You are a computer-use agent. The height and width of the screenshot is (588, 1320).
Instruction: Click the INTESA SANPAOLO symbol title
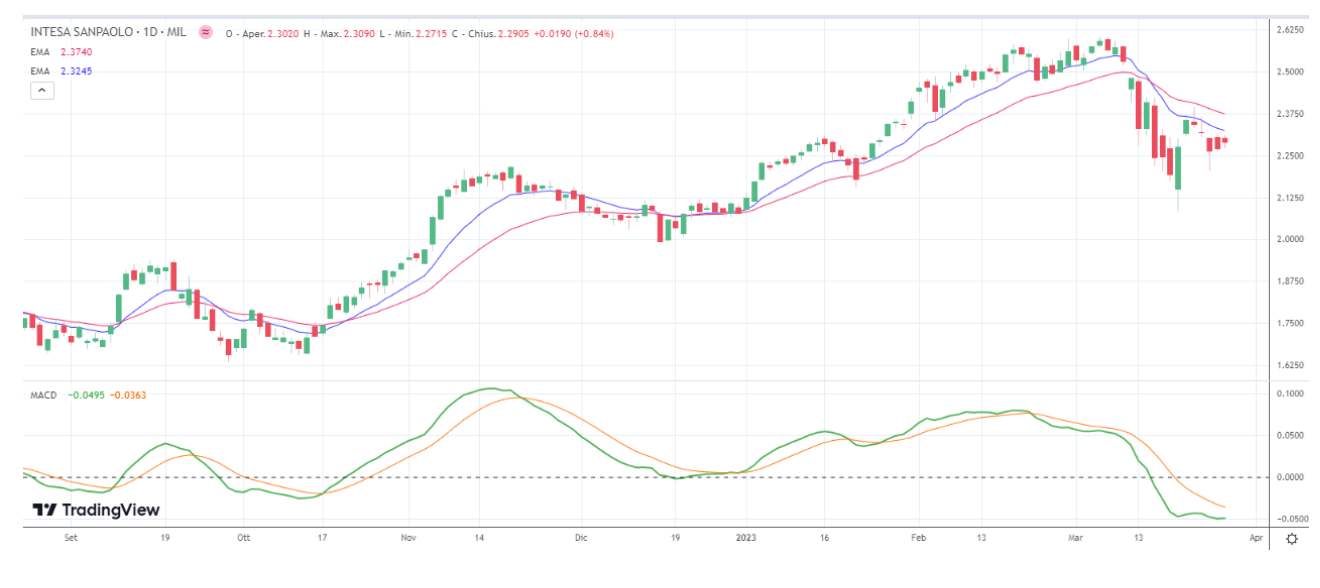coord(108,32)
